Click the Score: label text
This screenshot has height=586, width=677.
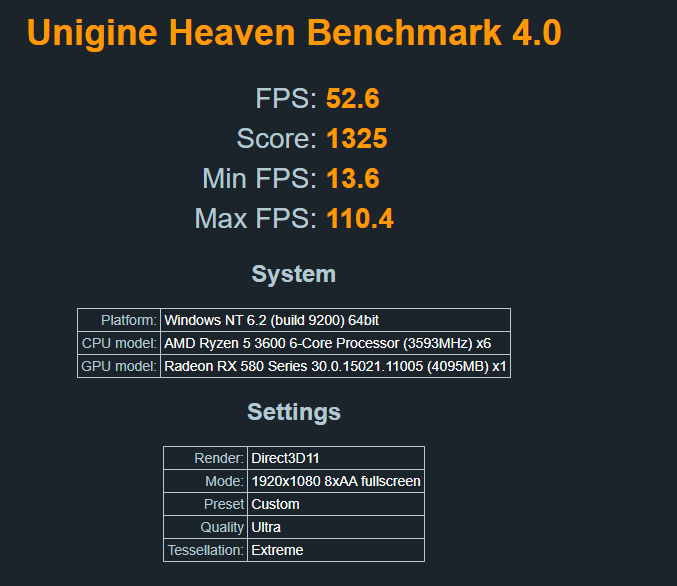click(276, 139)
